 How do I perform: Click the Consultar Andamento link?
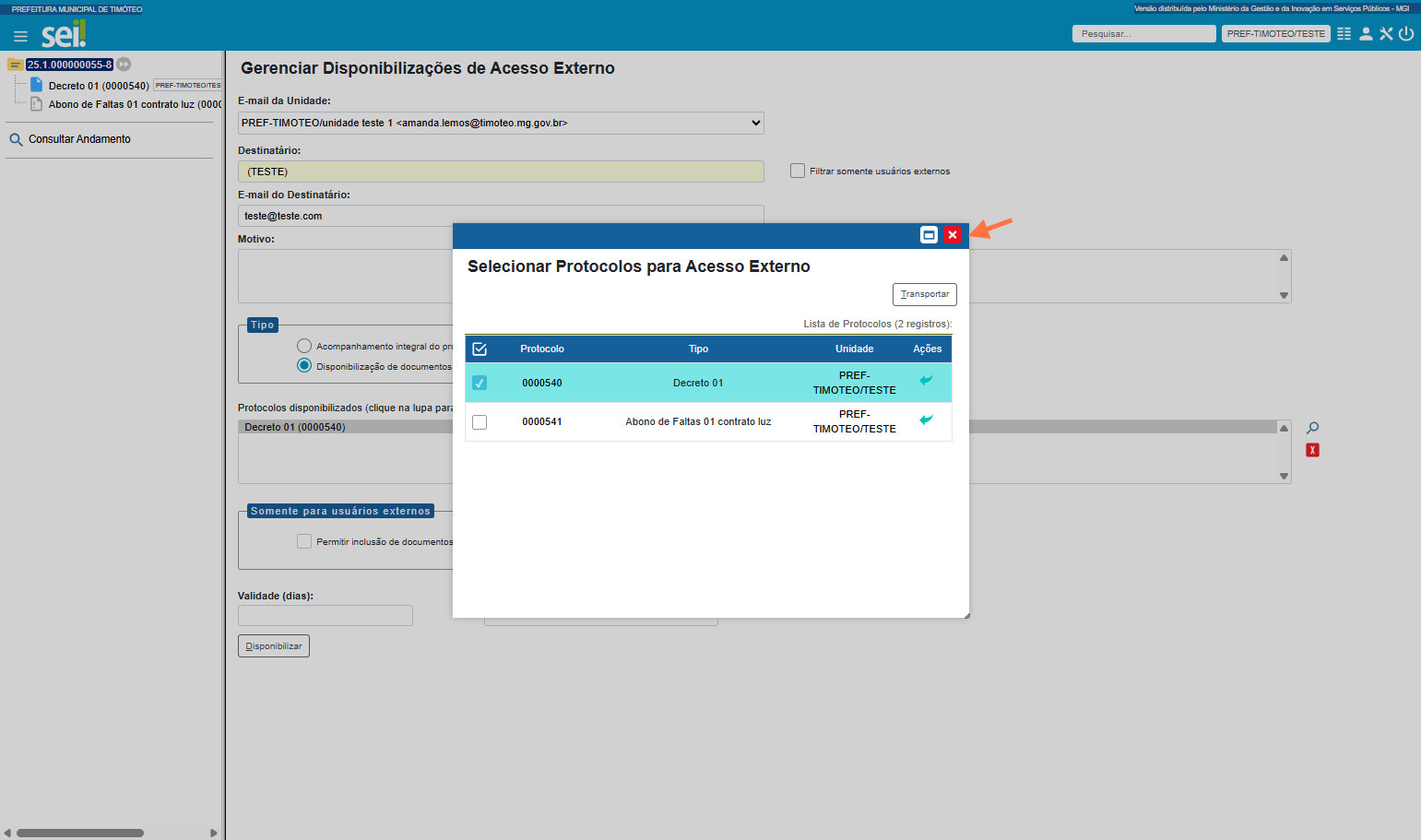tap(79, 139)
